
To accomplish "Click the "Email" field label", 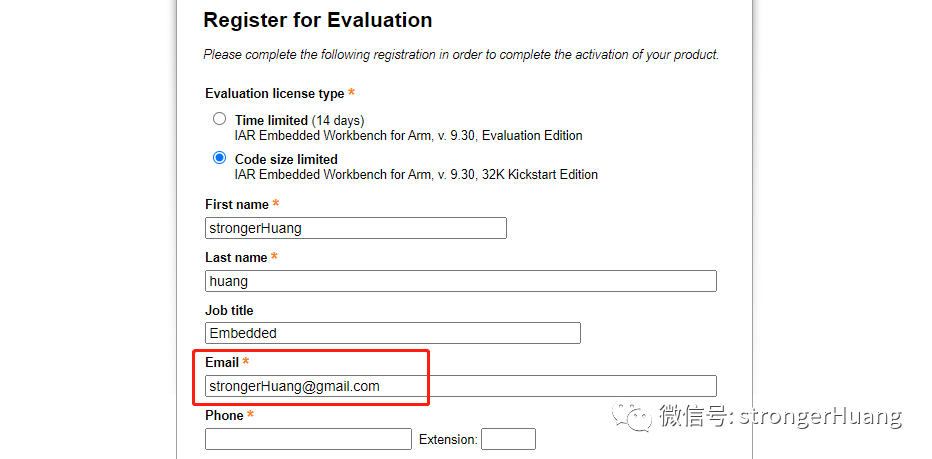I will [222, 362].
